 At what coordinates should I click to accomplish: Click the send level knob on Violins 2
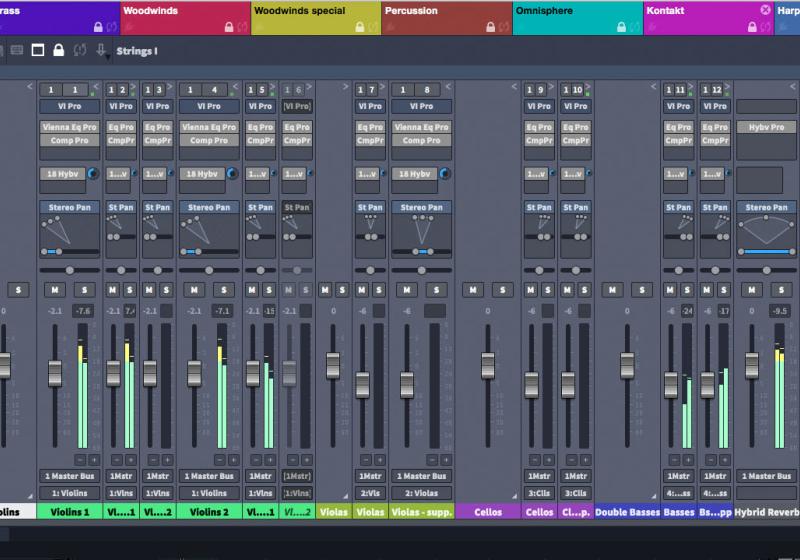click(233, 174)
